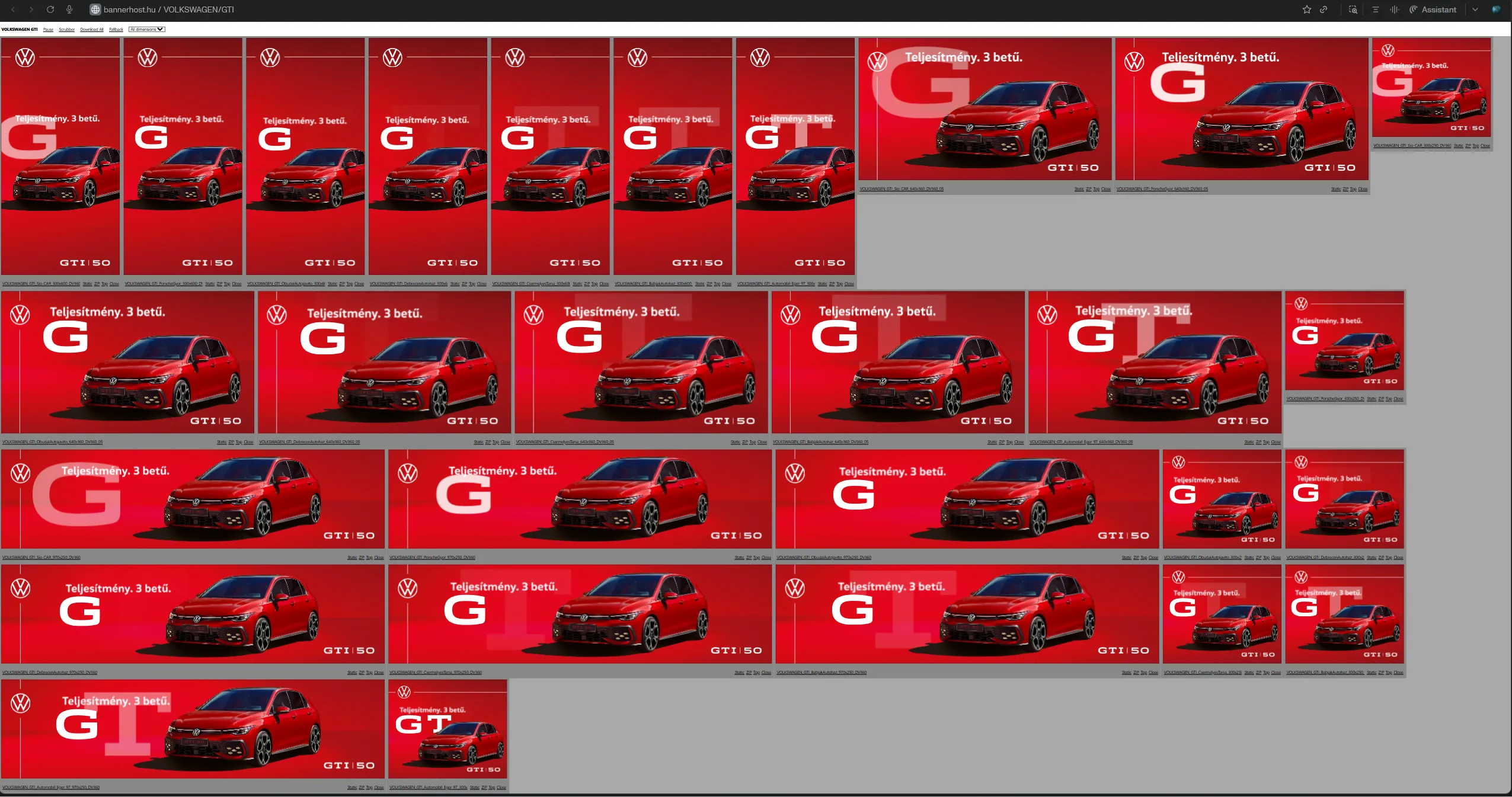Click Static under Automobil Eger 300x250 banner
This screenshot has width=1512, height=797.
(x=475, y=788)
